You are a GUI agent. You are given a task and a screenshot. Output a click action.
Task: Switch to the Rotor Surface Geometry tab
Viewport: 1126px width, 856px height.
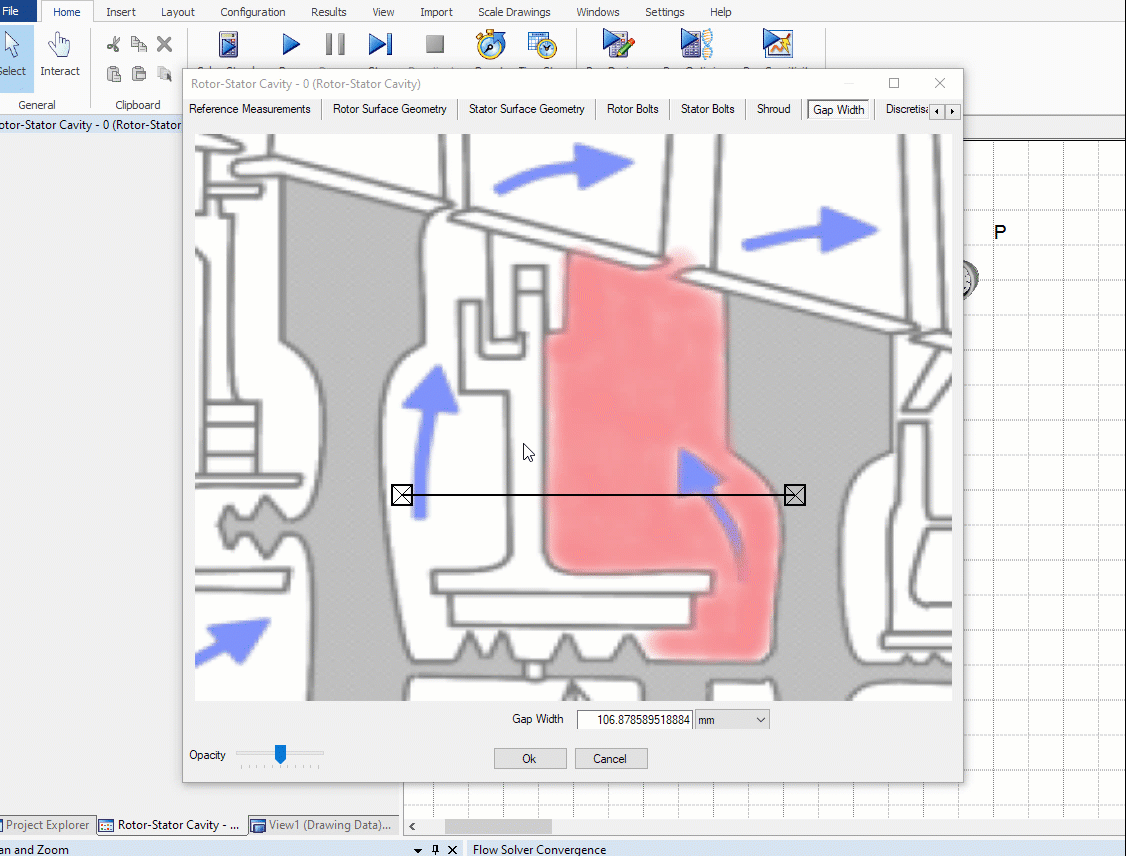pos(390,109)
